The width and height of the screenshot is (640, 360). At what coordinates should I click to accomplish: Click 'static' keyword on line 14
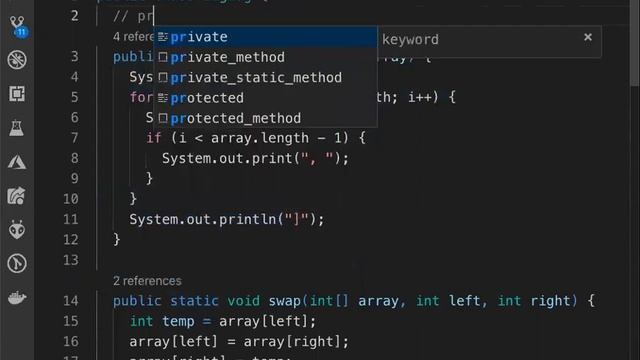click(194, 301)
